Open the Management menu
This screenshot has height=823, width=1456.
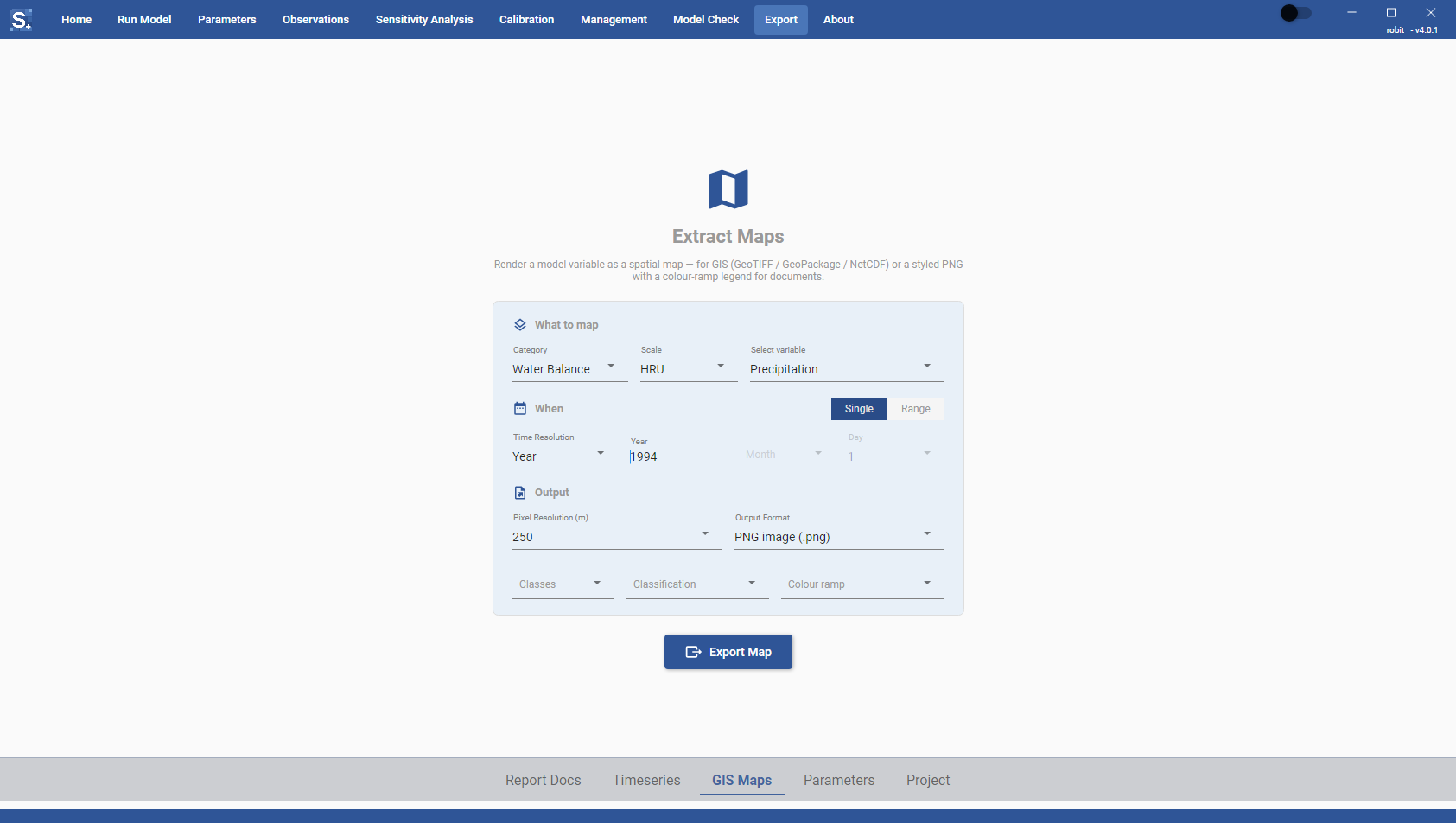[x=614, y=19]
